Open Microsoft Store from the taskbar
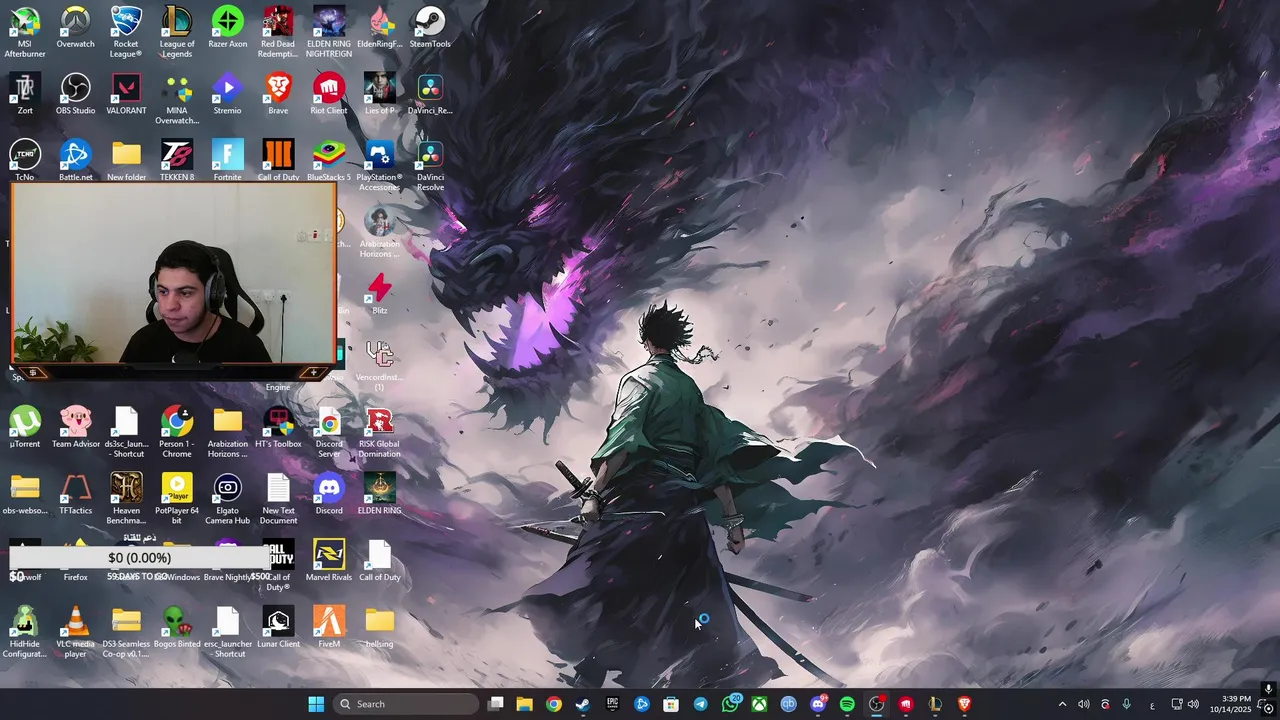1280x720 pixels. pos(671,704)
